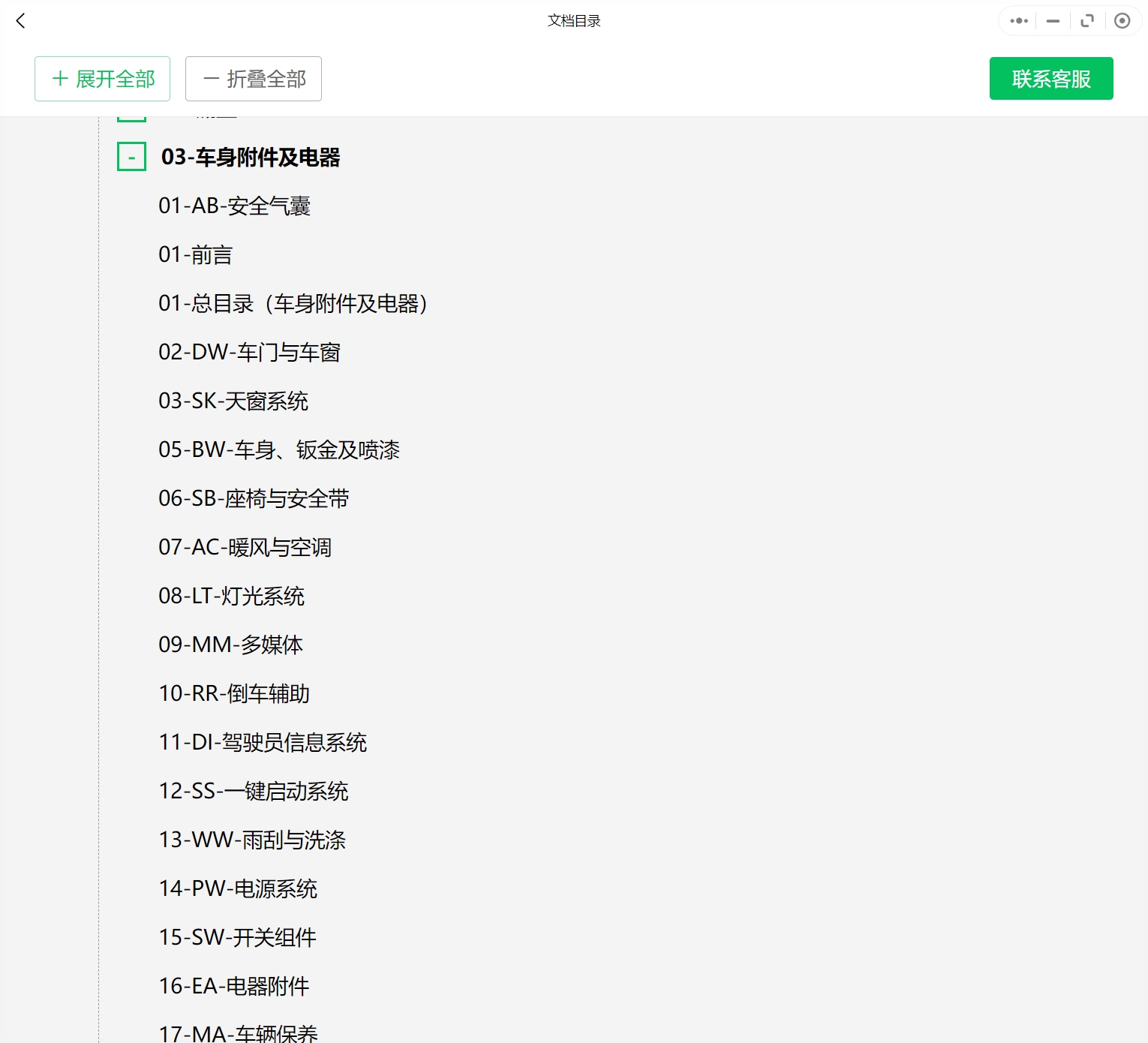Open the 01-AB-安全气囊 document
Image resolution: width=1148 pixels, height=1043 pixels.
pos(236,206)
